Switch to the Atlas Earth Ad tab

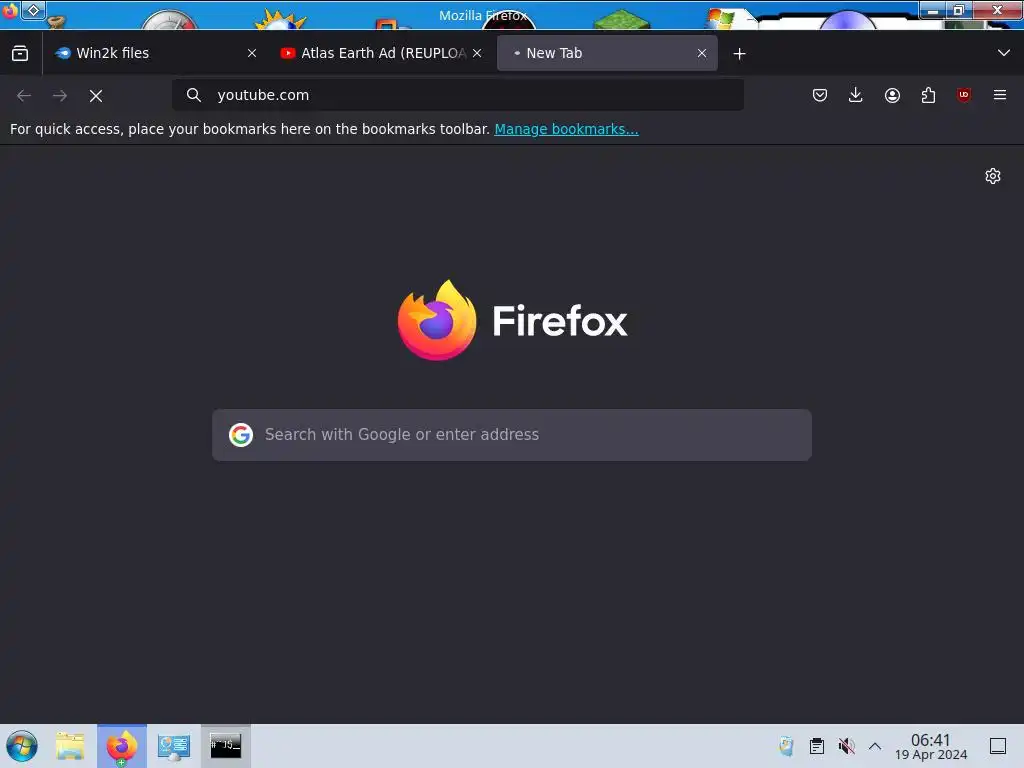[x=381, y=54]
